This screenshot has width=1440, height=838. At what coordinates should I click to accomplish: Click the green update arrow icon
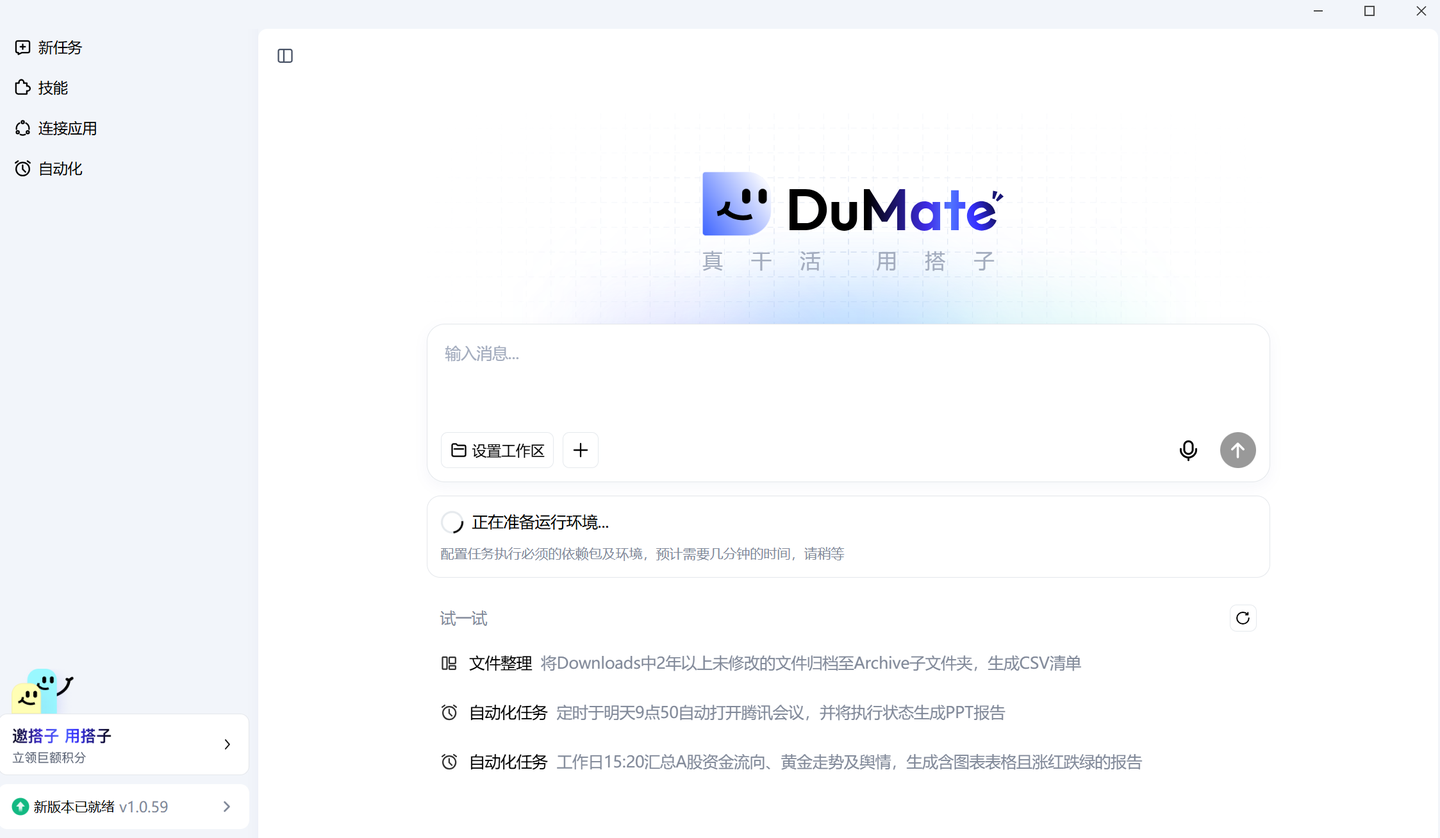coord(20,807)
